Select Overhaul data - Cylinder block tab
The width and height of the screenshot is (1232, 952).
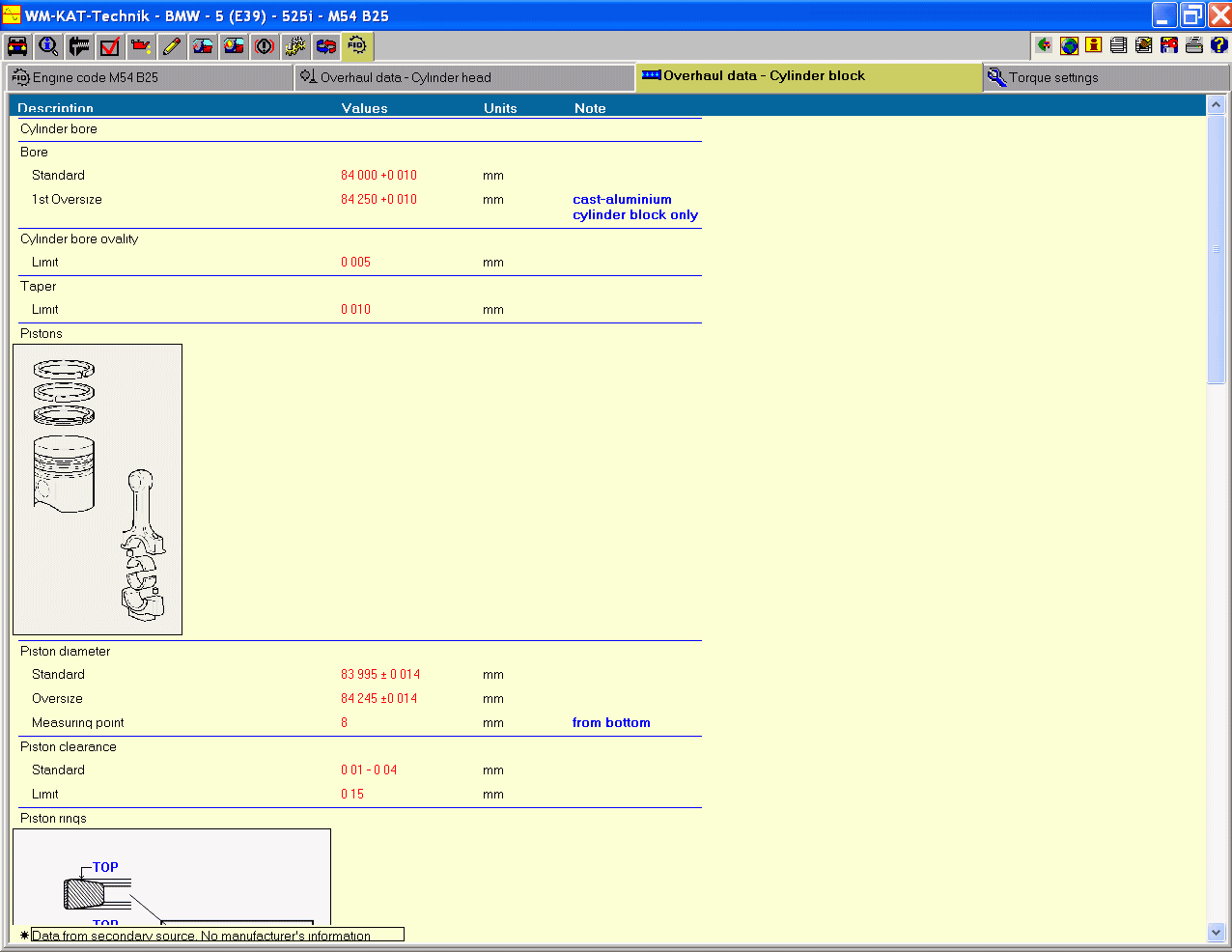click(809, 77)
